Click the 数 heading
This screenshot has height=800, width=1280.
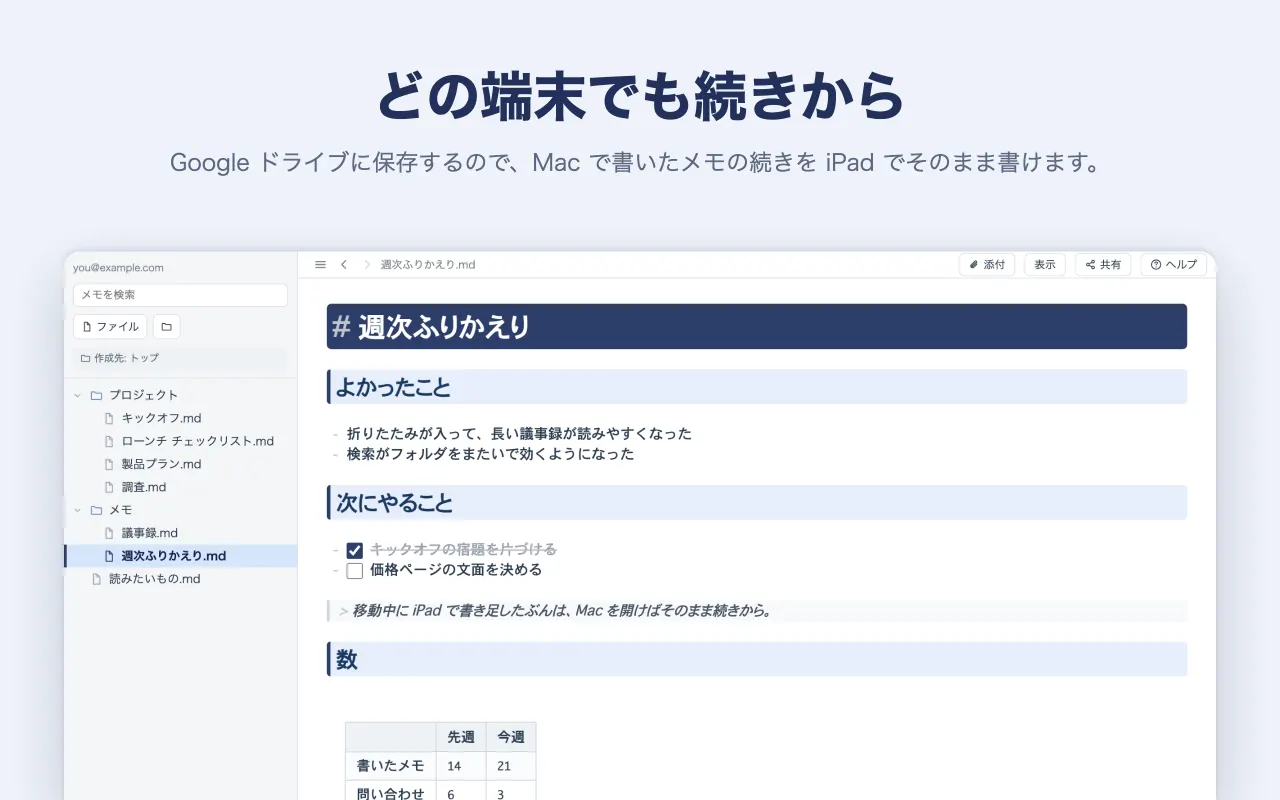pyautogui.click(x=757, y=660)
